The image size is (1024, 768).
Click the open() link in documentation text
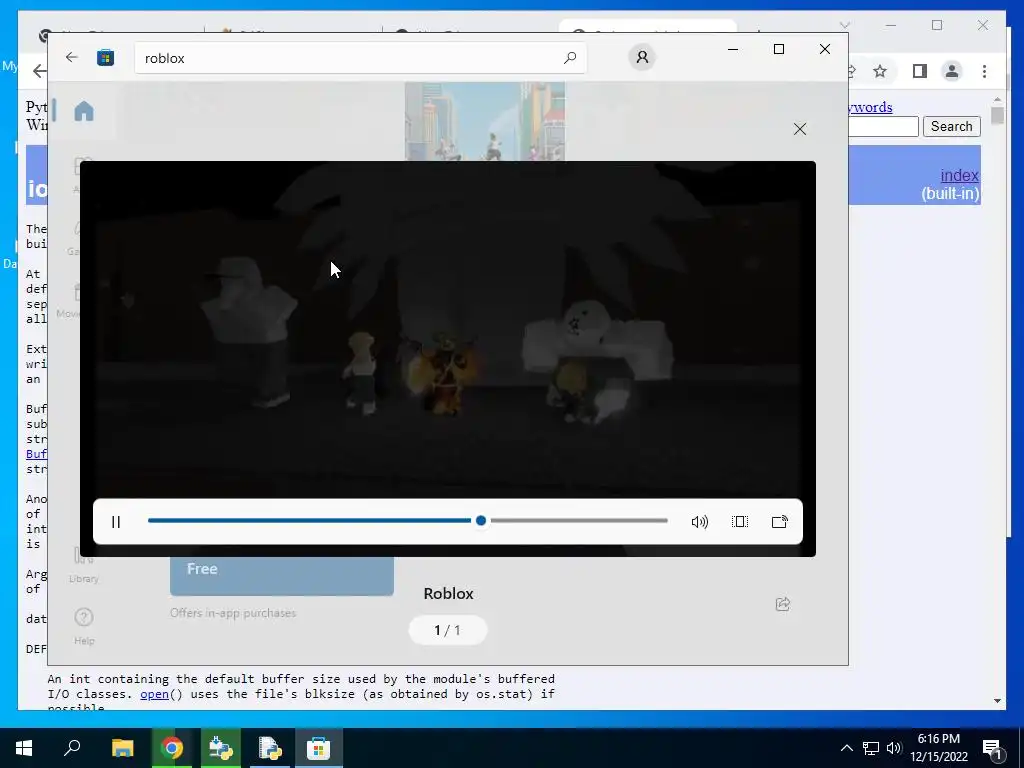pyautogui.click(x=154, y=694)
